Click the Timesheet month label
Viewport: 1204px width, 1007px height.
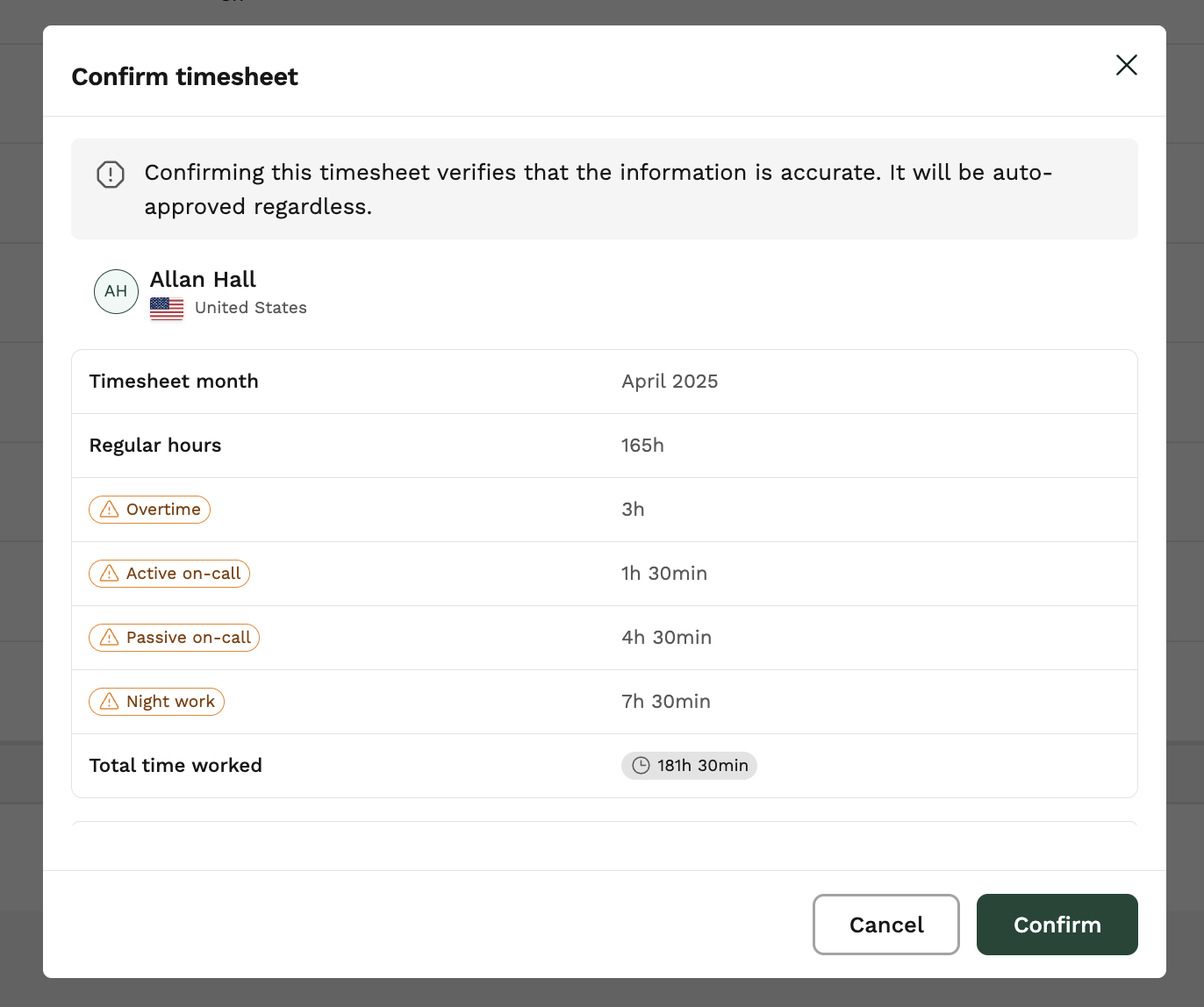174,382
